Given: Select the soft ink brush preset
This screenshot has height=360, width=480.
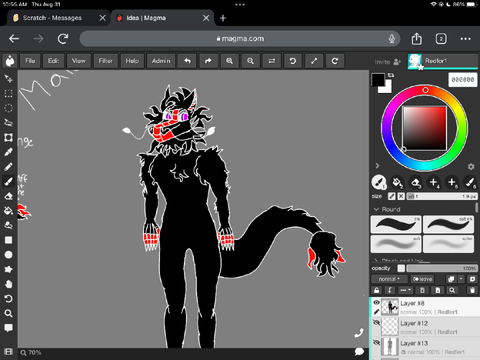Looking at the screenshot, I should [448, 224].
